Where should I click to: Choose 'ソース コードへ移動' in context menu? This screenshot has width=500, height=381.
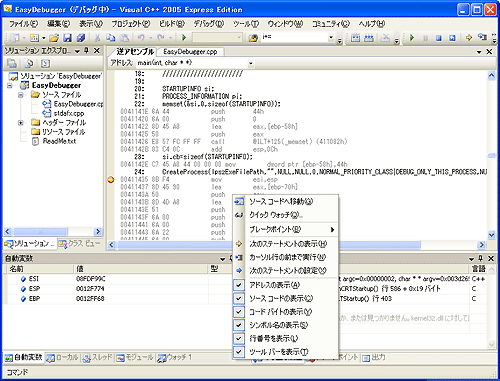286,201
